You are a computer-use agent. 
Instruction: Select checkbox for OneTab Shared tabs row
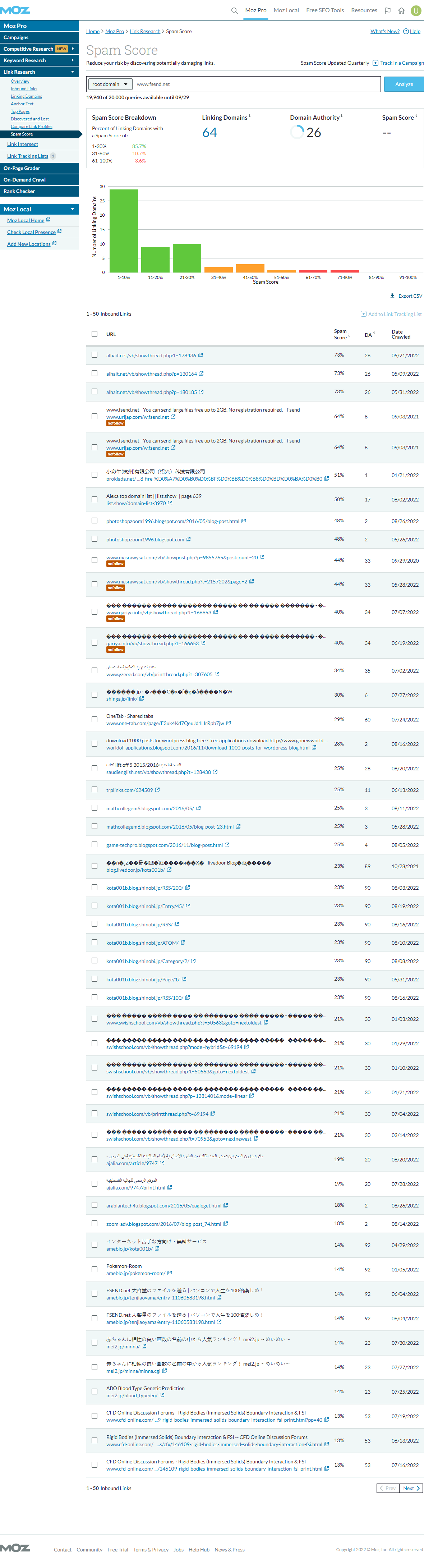pos(94,720)
